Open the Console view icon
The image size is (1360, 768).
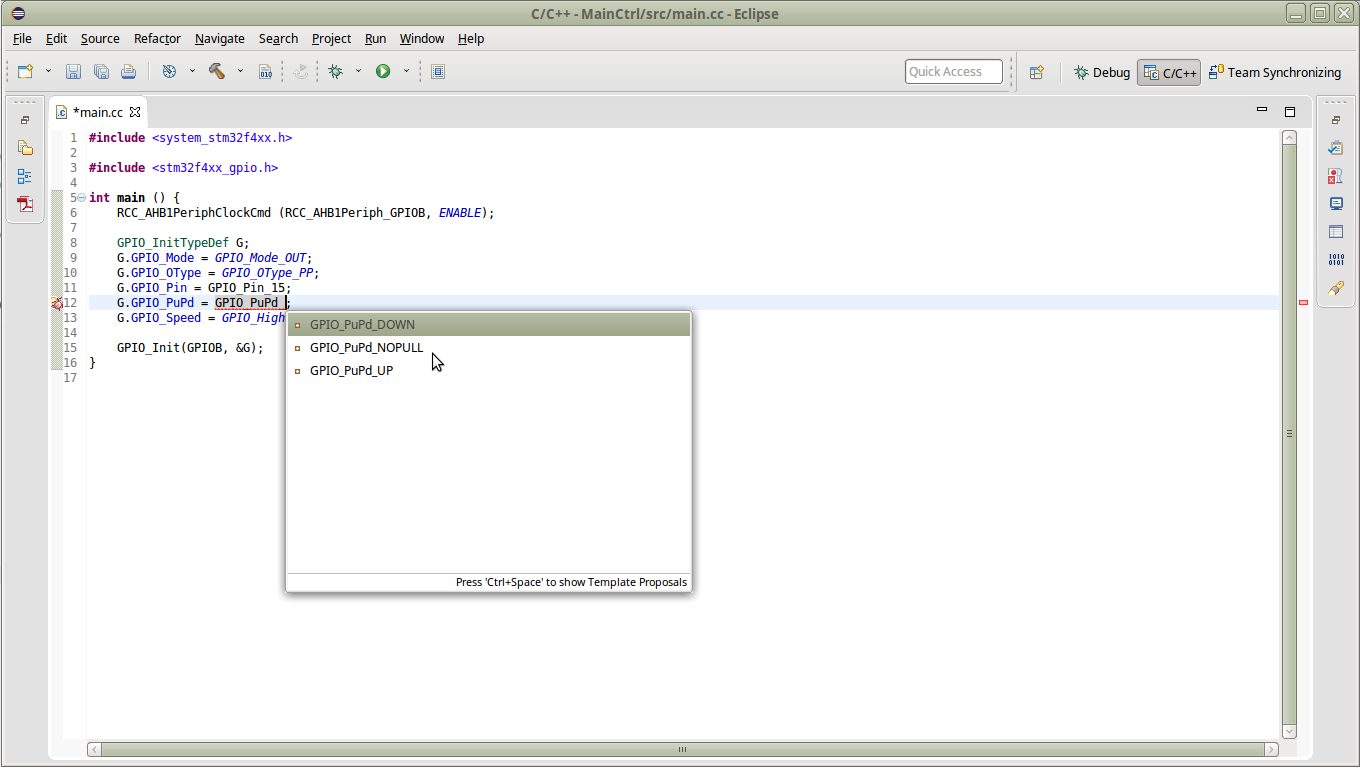tap(1336, 204)
